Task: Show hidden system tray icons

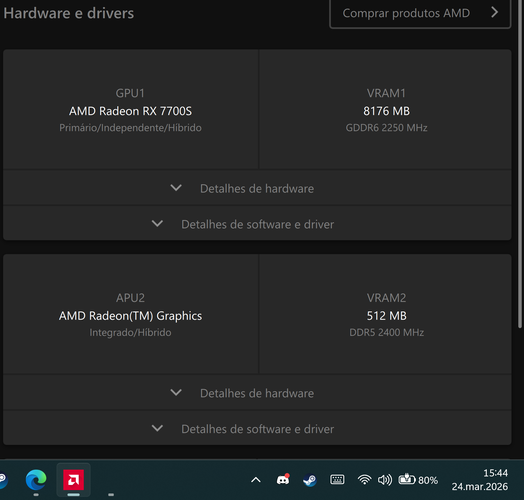Action: (x=256, y=480)
